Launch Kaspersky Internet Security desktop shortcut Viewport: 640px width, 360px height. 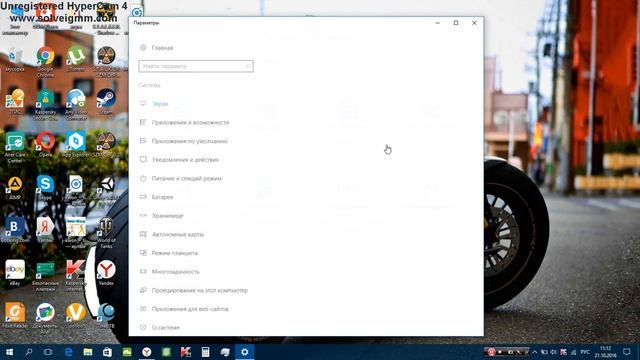(x=76, y=276)
